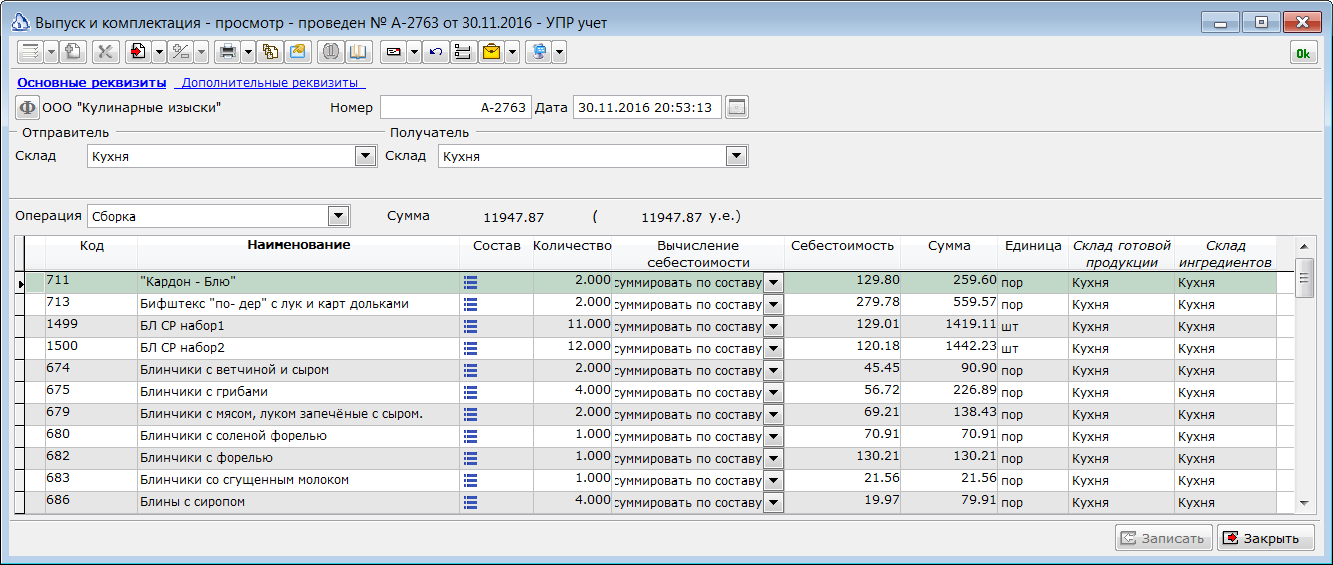
Task: Select cell "Блинчики со сгущенным молоком"
Action: coord(298,481)
